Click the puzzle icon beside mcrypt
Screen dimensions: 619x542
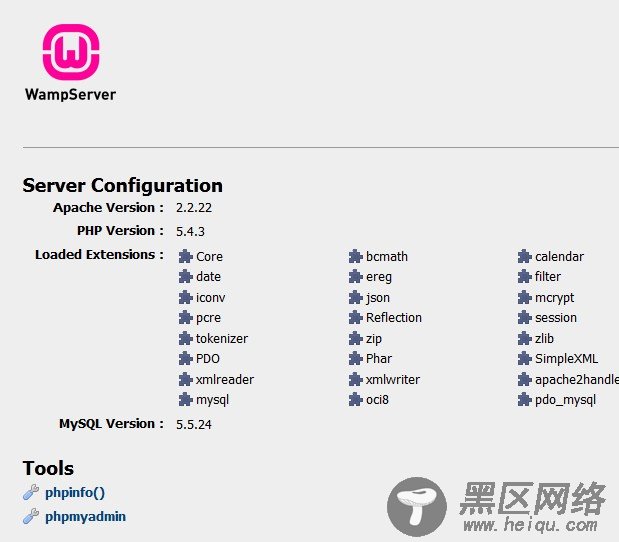coord(524,297)
